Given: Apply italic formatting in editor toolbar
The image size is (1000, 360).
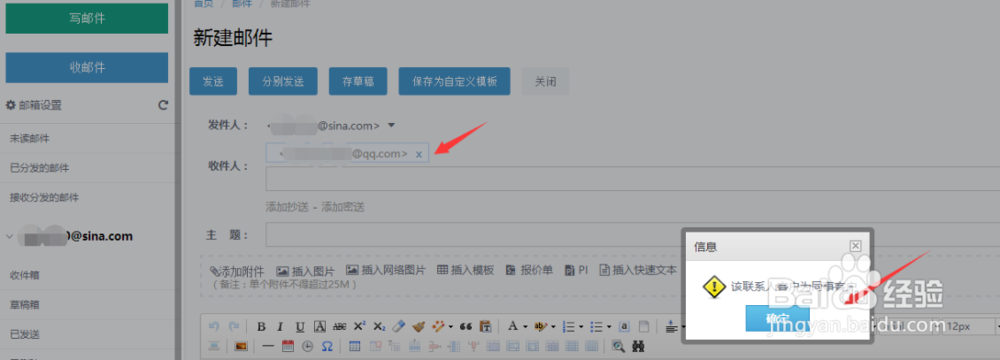Looking at the screenshot, I should click(x=280, y=326).
